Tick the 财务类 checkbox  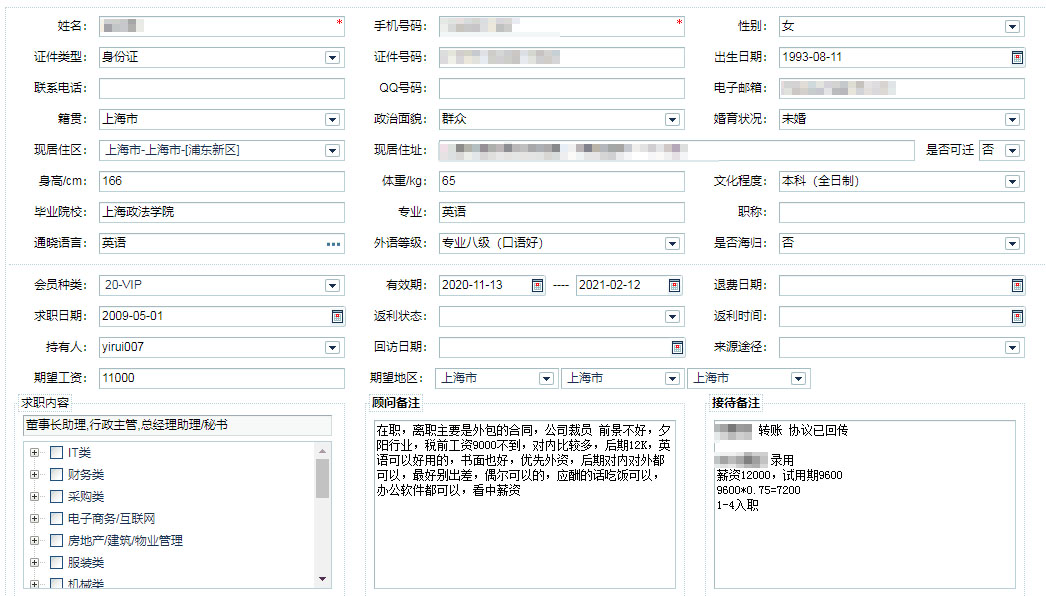coord(57,475)
